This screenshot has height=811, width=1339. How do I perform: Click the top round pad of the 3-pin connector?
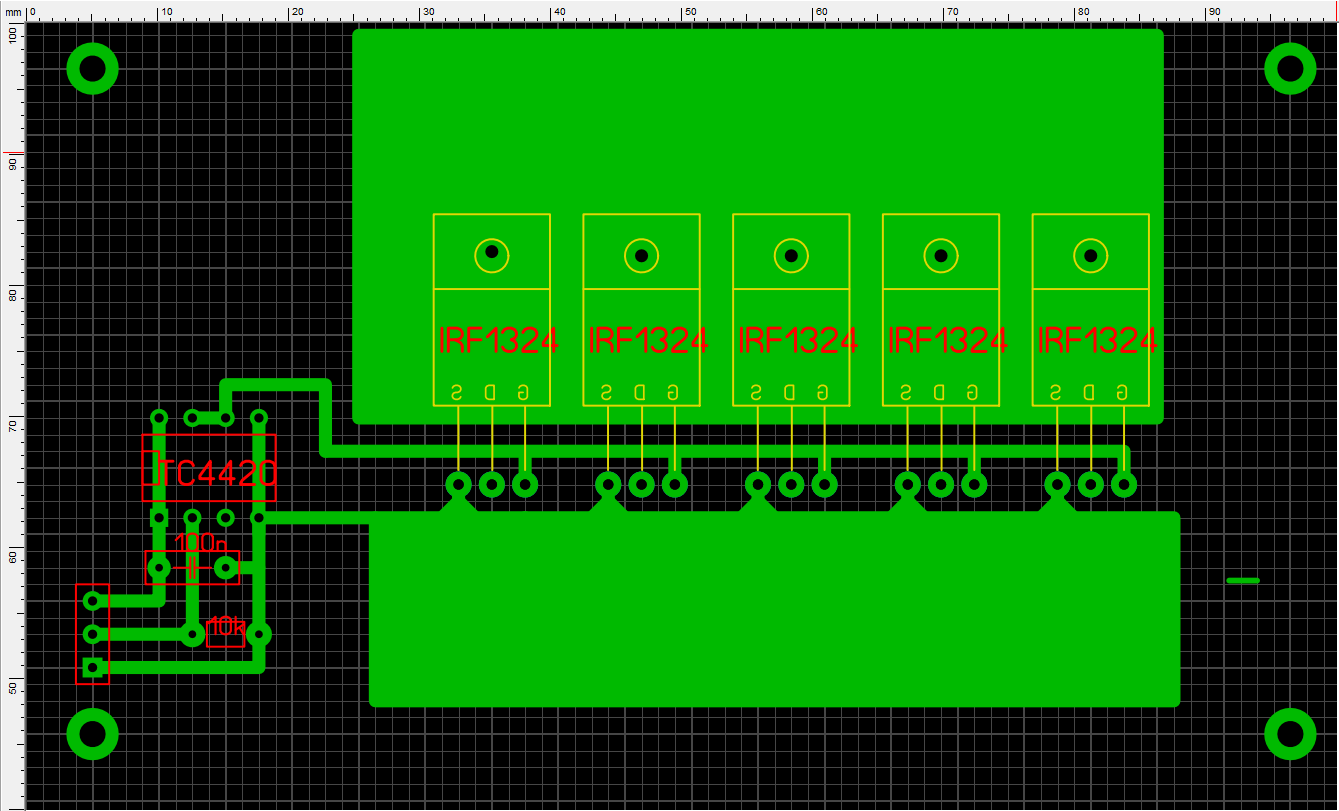pyautogui.click(x=92, y=601)
